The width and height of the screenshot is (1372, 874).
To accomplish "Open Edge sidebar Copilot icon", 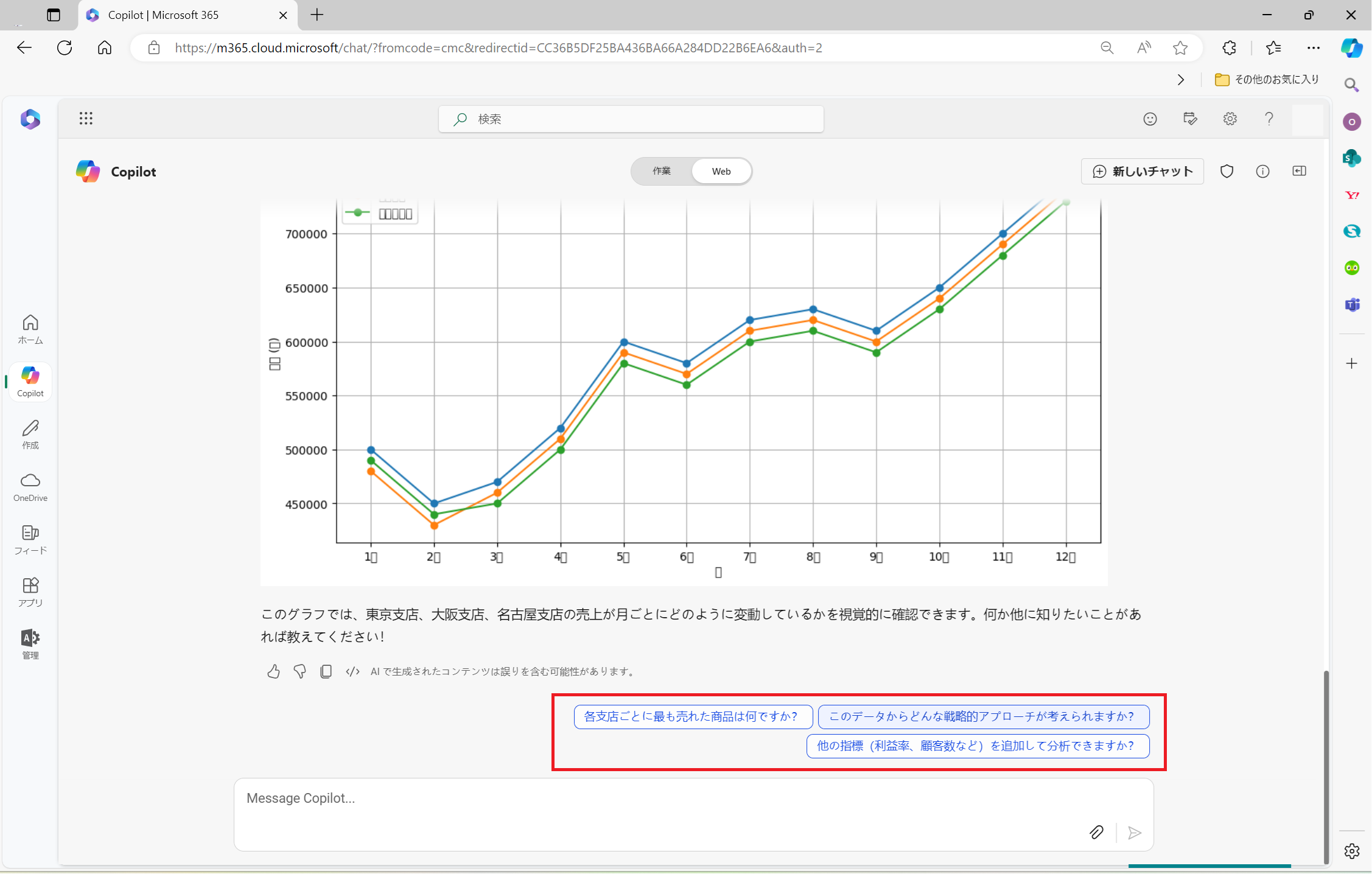I will [1351, 47].
